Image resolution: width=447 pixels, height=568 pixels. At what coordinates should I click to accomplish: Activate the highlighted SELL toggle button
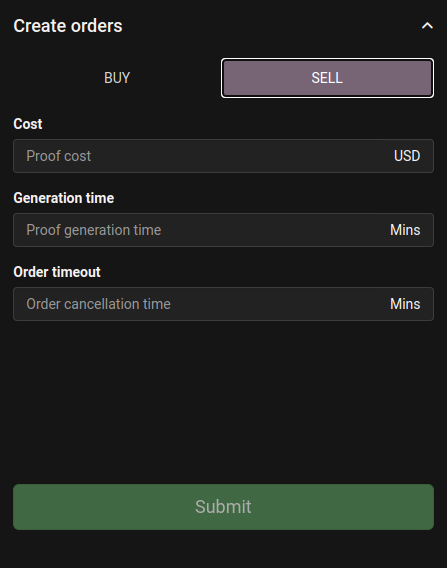pyautogui.click(x=327, y=78)
